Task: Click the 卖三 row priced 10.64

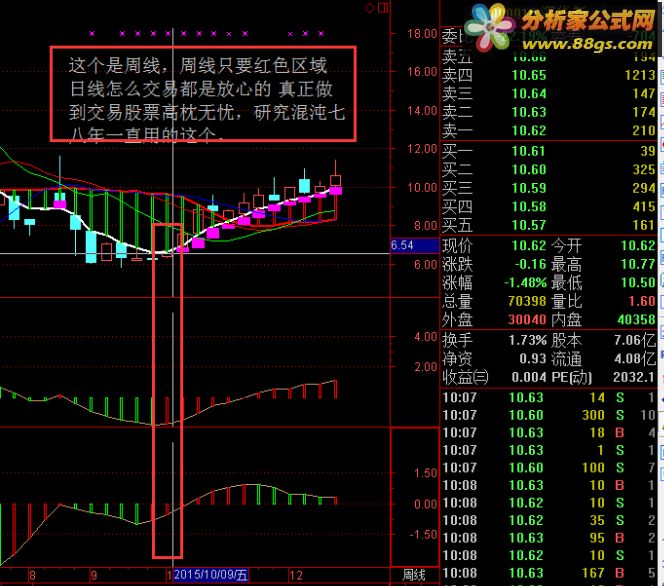Action: coord(549,94)
